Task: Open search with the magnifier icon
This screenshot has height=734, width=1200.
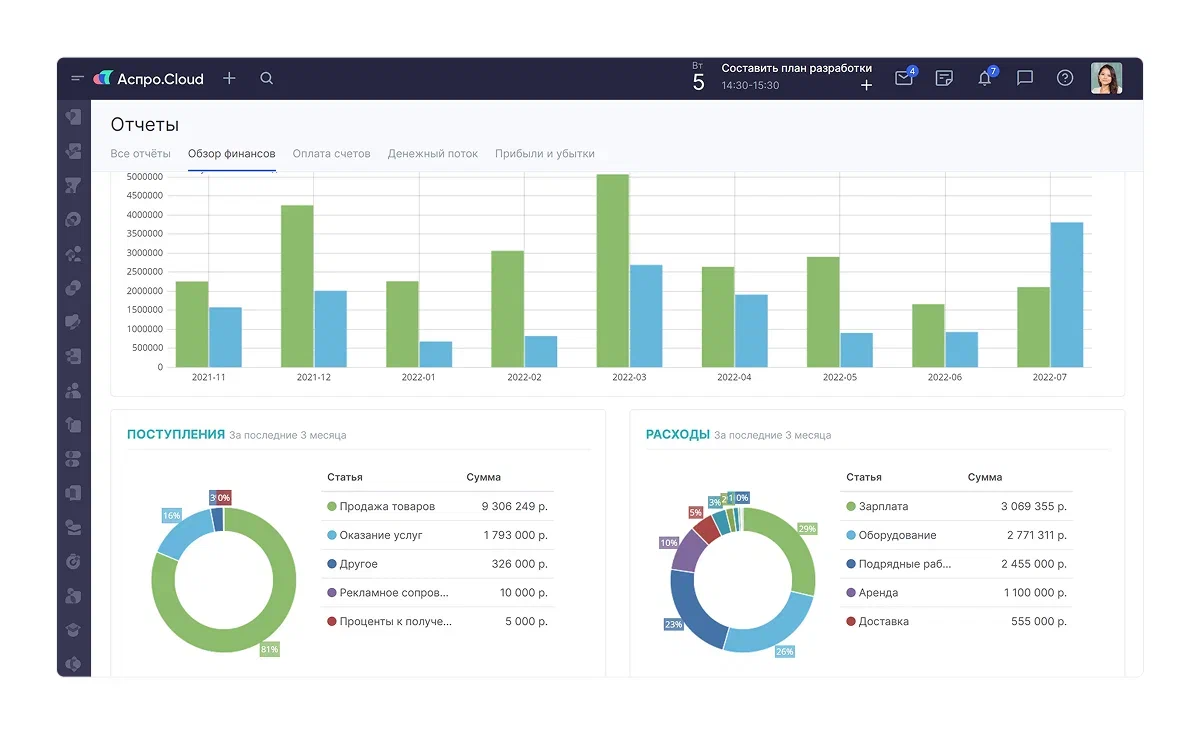Action: pyautogui.click(x=267, y=78)
